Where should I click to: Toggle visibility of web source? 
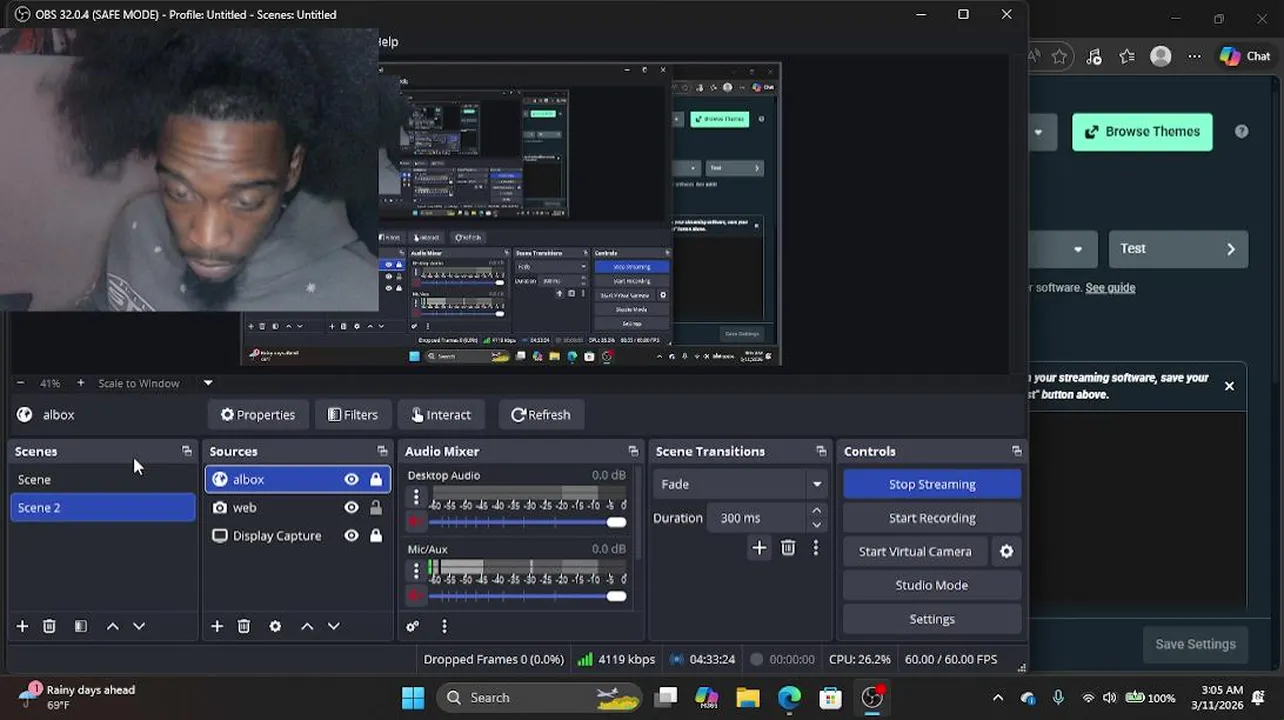pyautogui.click(x=351, y=507)
